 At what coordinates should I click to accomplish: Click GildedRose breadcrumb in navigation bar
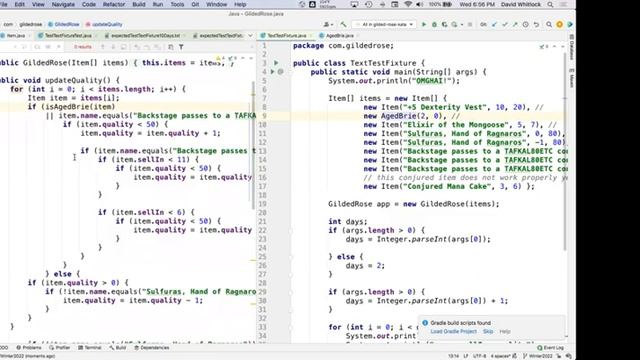(64, 24)
